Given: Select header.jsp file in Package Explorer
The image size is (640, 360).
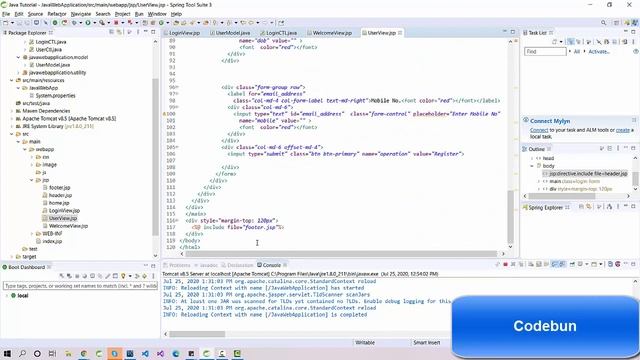Looking at the screenshot, I should pos(60,195).
